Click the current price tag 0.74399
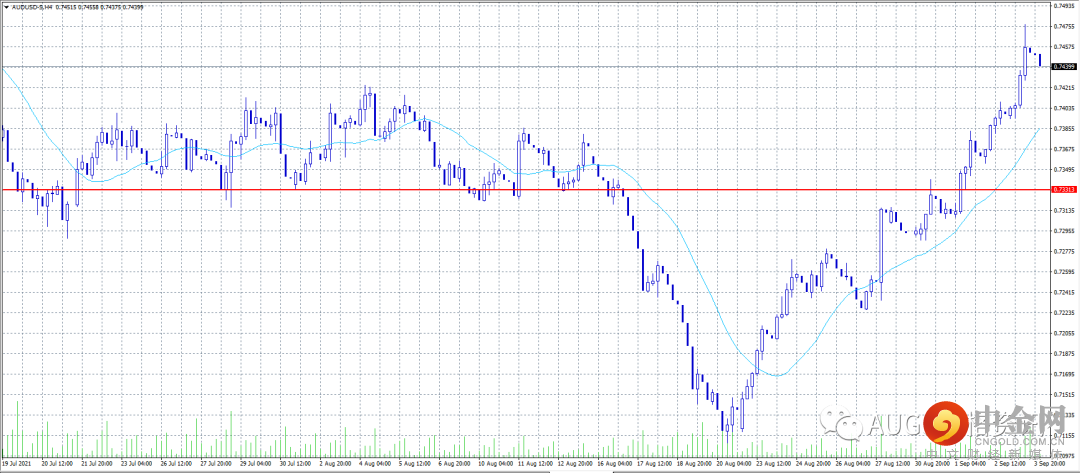1080x473 pixels. coord(1065,67)
